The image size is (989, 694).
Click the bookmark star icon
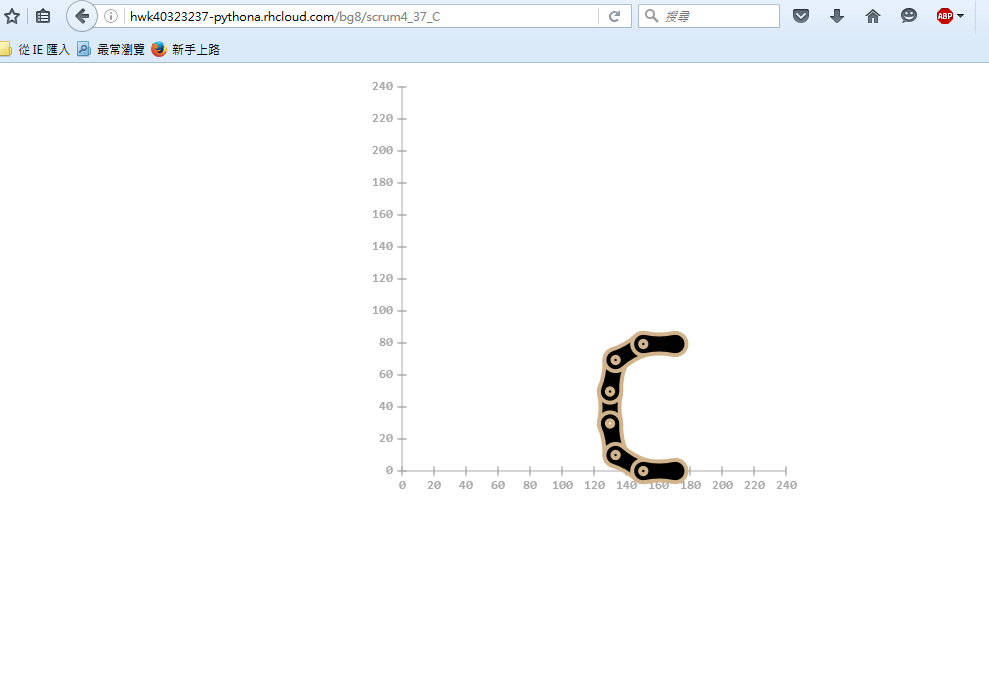coord(12,16)
